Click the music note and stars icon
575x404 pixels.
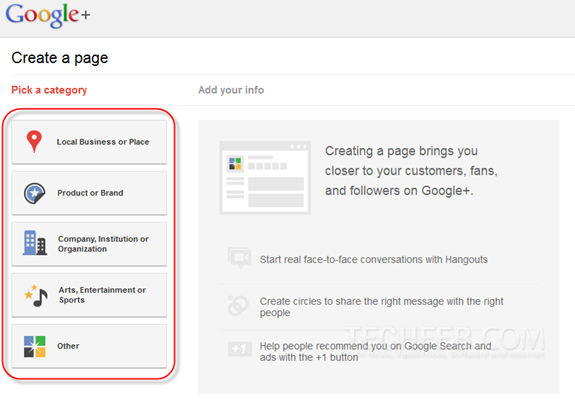pos(36,295)
